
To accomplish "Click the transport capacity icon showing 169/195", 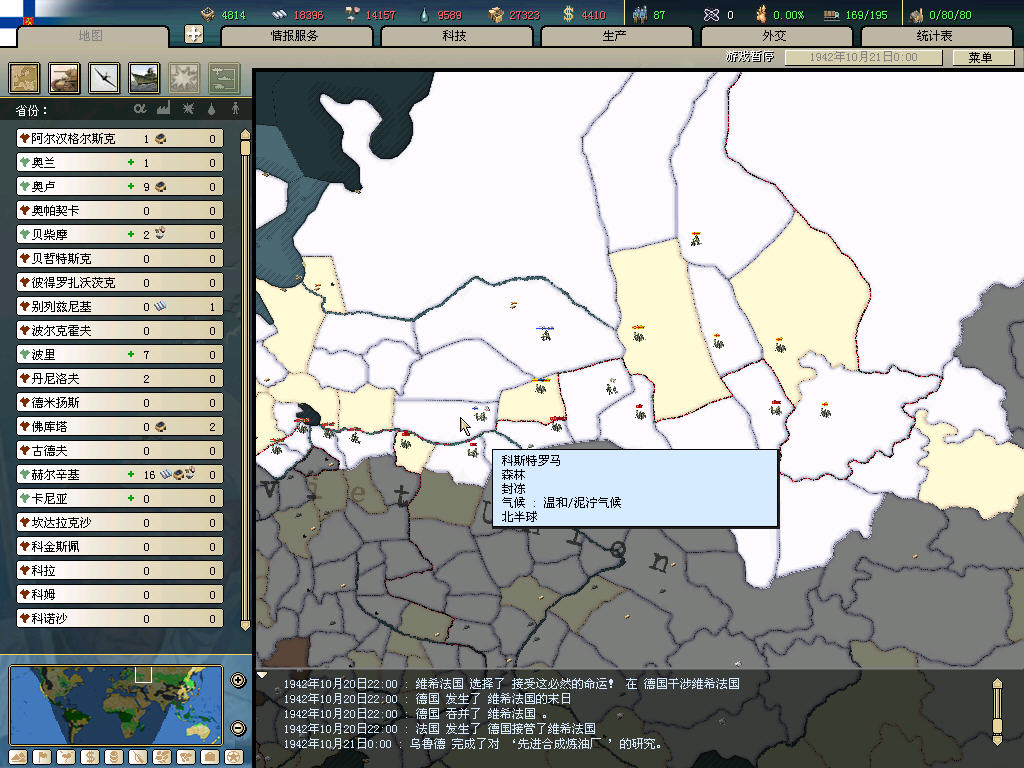I will click(831, 14).
